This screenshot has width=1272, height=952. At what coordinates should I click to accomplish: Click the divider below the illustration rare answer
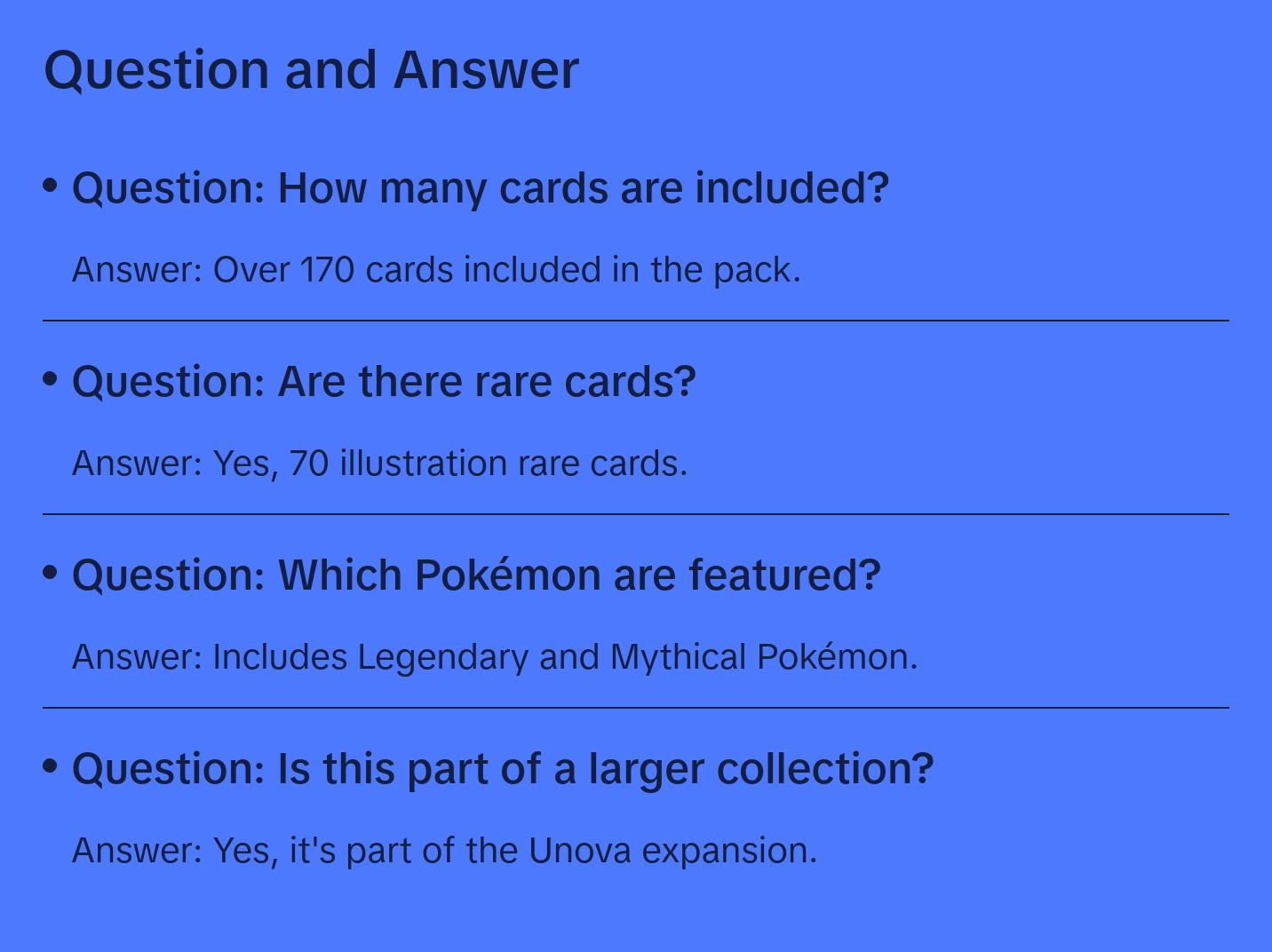pos(636,514)
